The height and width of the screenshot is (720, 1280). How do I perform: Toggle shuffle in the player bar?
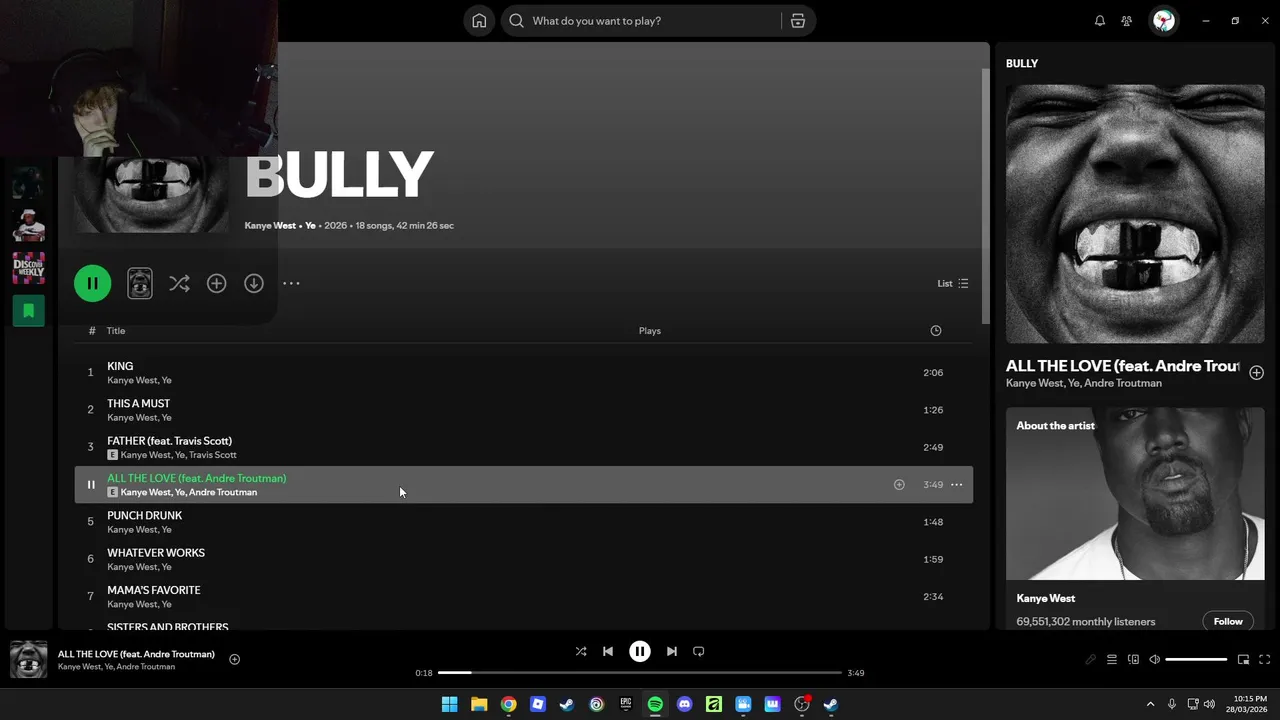[x=581, y=651]
